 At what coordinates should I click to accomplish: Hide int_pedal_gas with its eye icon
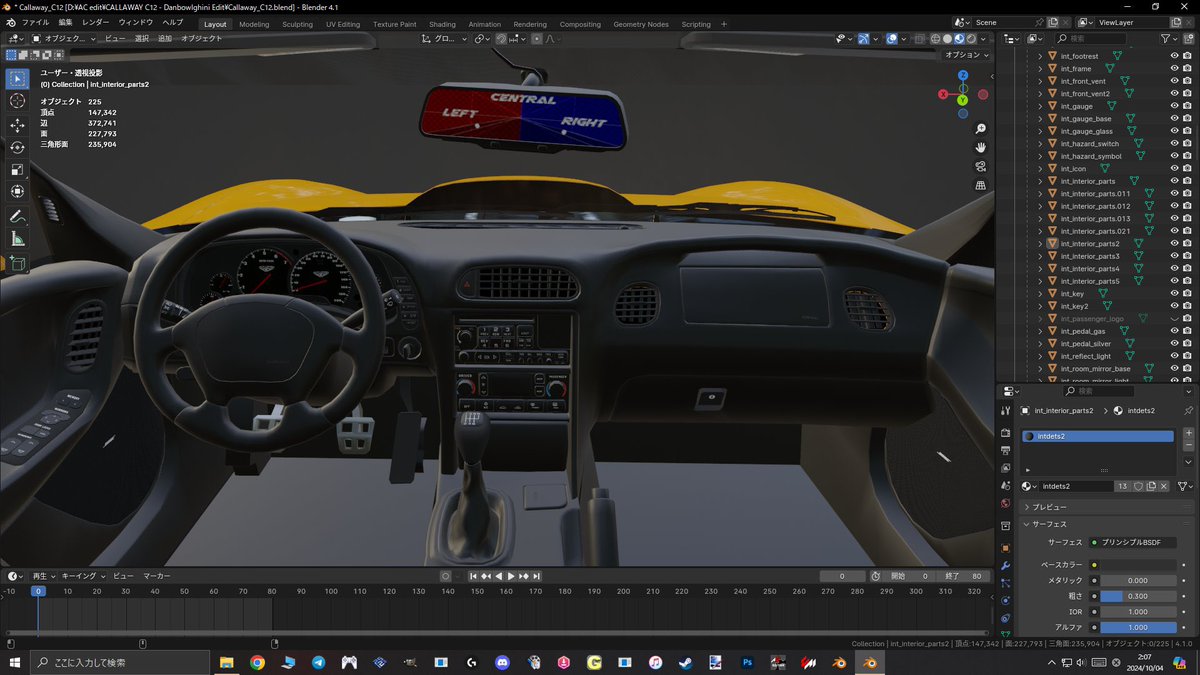pos(1175,331)
